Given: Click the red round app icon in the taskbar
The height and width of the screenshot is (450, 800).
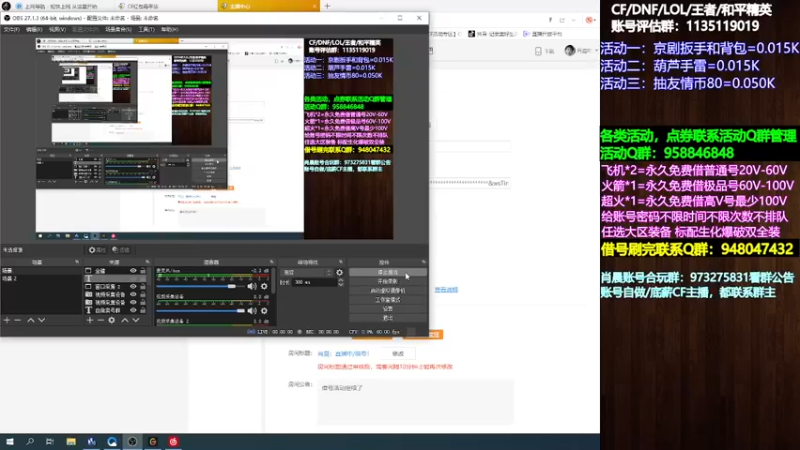Looking at the screenshot, I should pyautogui.click(x=173, y=441).
